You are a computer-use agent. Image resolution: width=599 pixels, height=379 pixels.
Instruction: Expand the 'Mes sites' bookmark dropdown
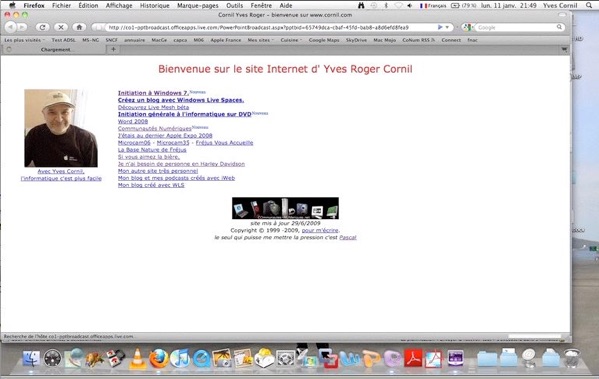(x=261, y=40)
